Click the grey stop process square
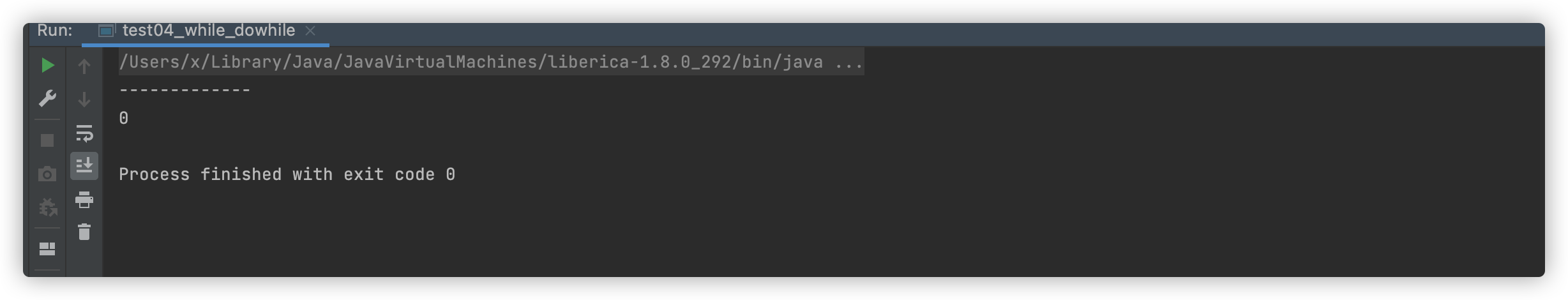The image size is (1568, 300). pyautogui.click(x=47, y=140)
